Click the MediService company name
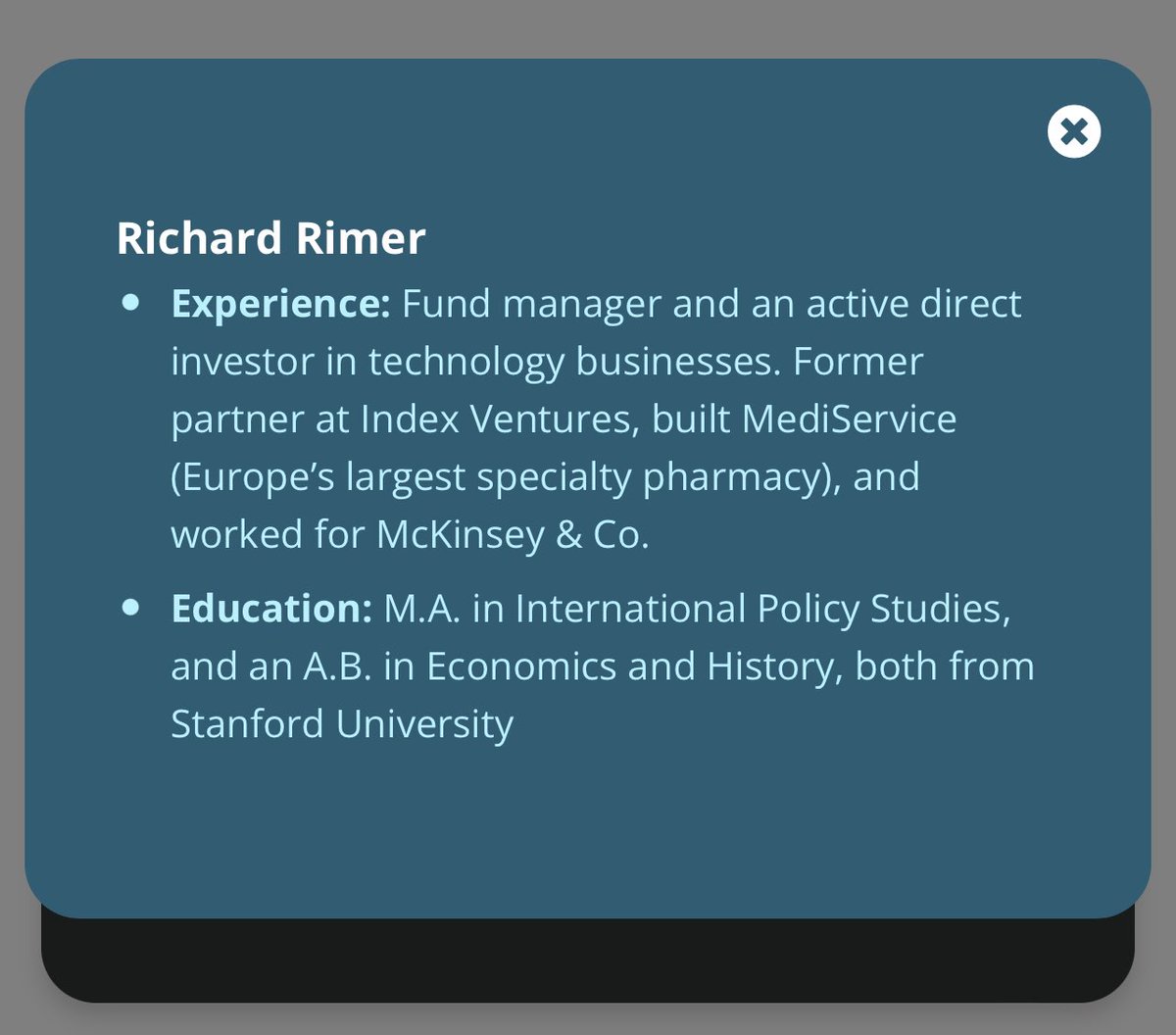This screenshot has height=1035, width=1176. tap(849, 419)
